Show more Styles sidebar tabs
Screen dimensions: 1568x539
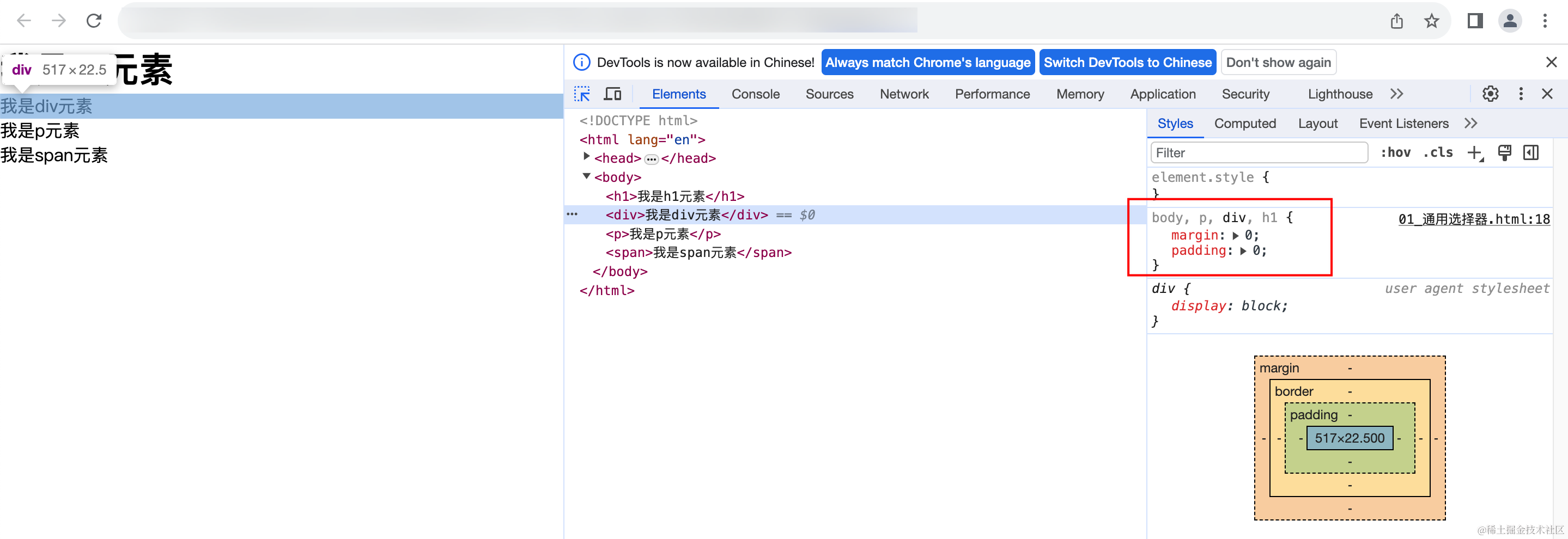coord(1470,124)
